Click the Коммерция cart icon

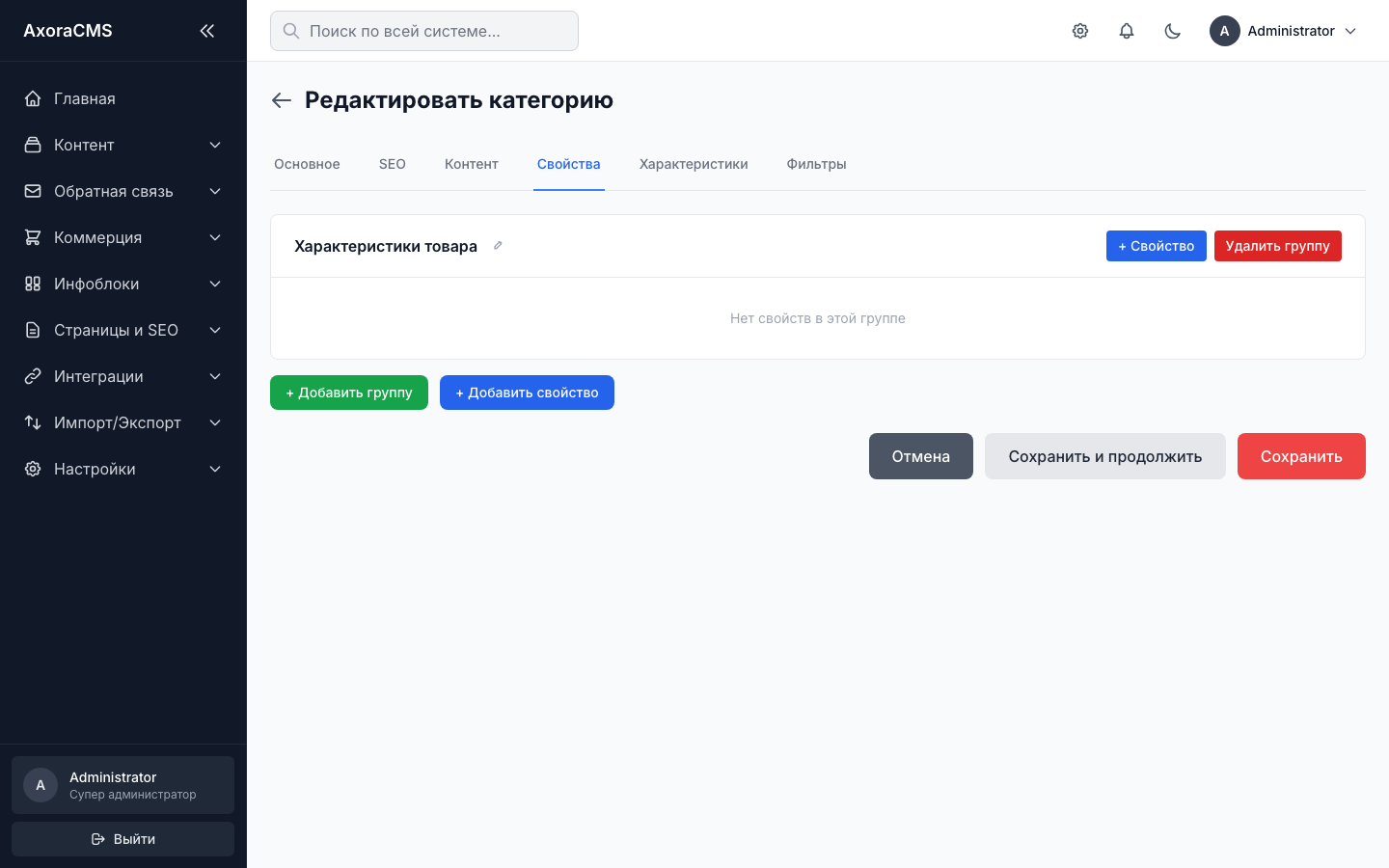tap(33, 237)
